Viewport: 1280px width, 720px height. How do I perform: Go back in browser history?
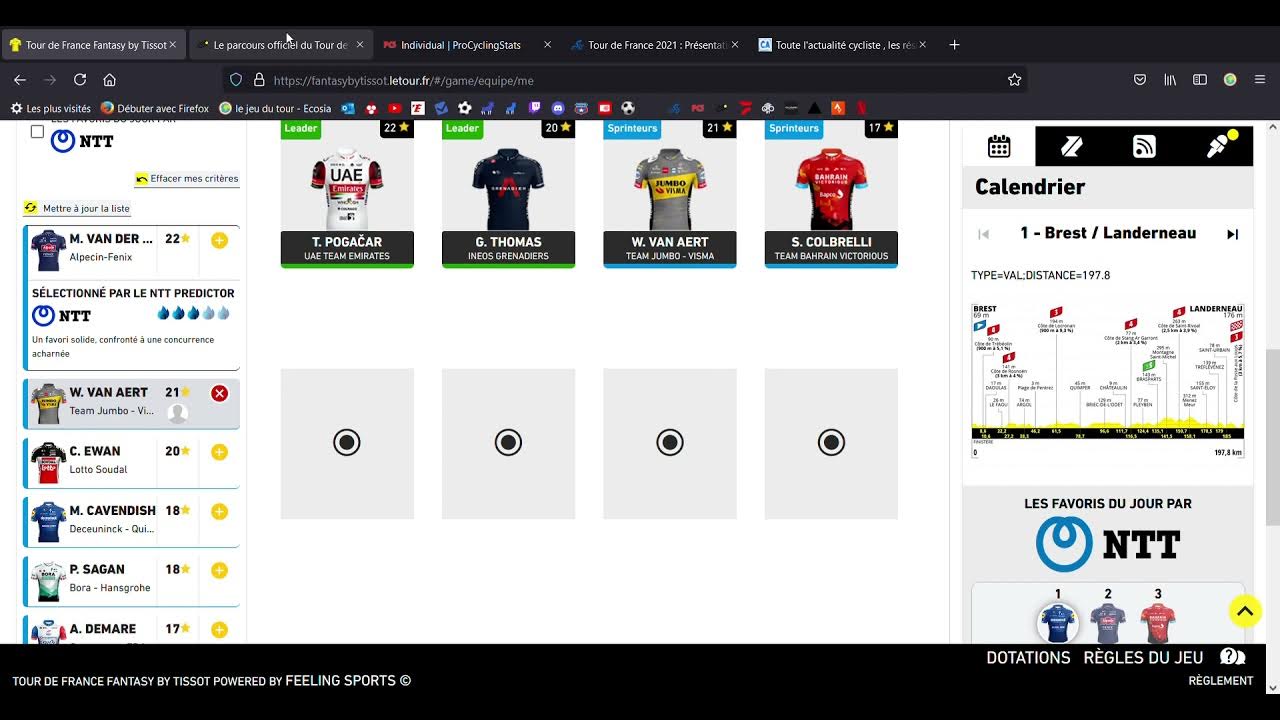(20, 80)
